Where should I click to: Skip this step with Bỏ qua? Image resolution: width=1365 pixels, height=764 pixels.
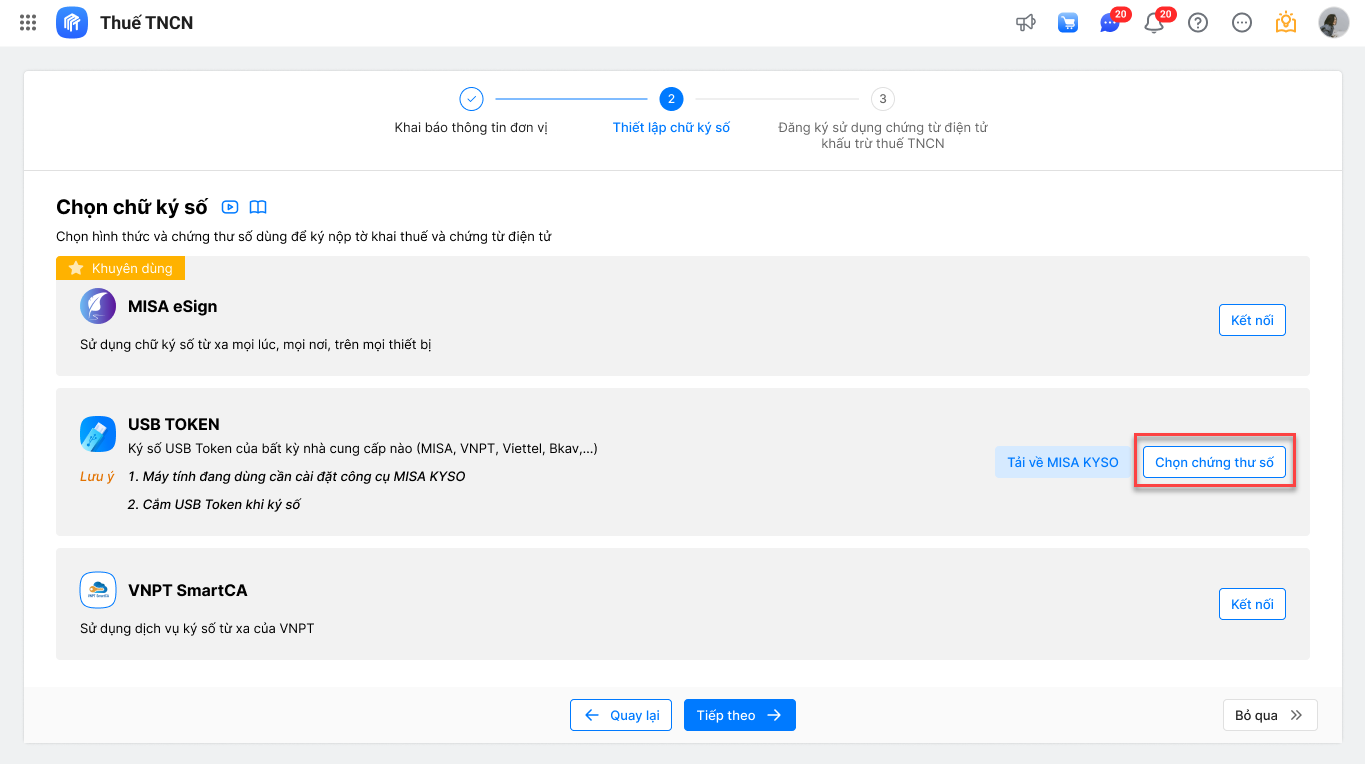pyautogui.click(x=1269, y=715)
